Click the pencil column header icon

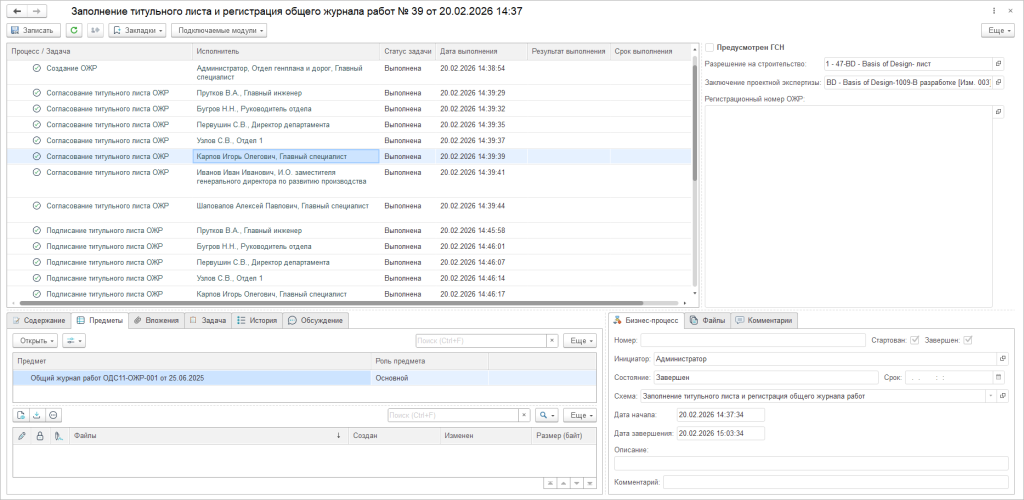(22, 435)
